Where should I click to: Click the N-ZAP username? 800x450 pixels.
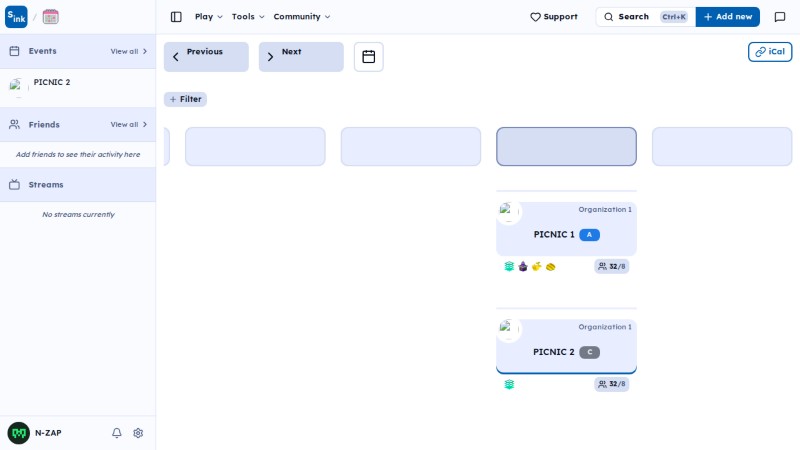(48, 433)
